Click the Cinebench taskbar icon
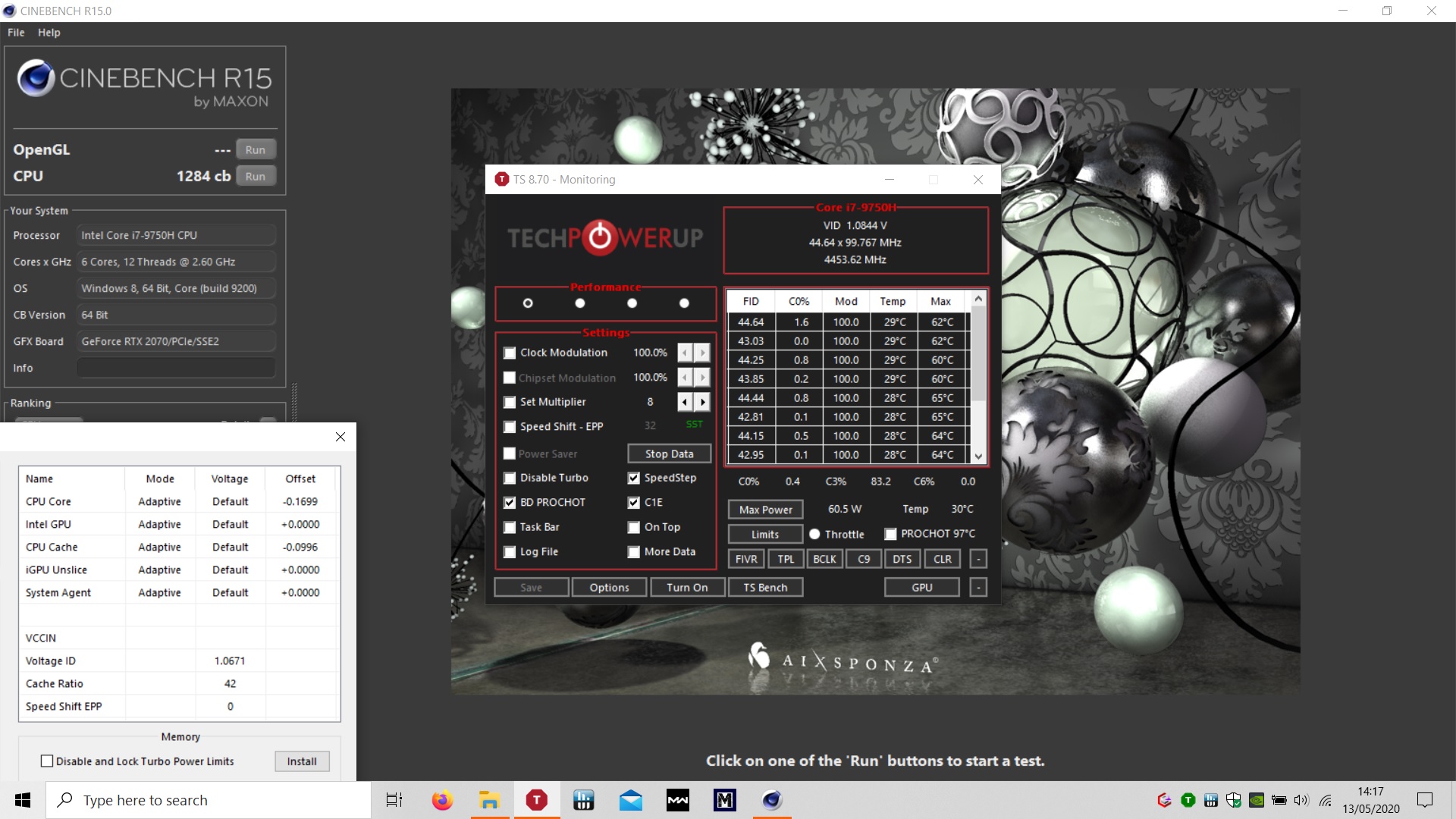The width and height of the screenshot is (1456, 819). pos(771,800)
